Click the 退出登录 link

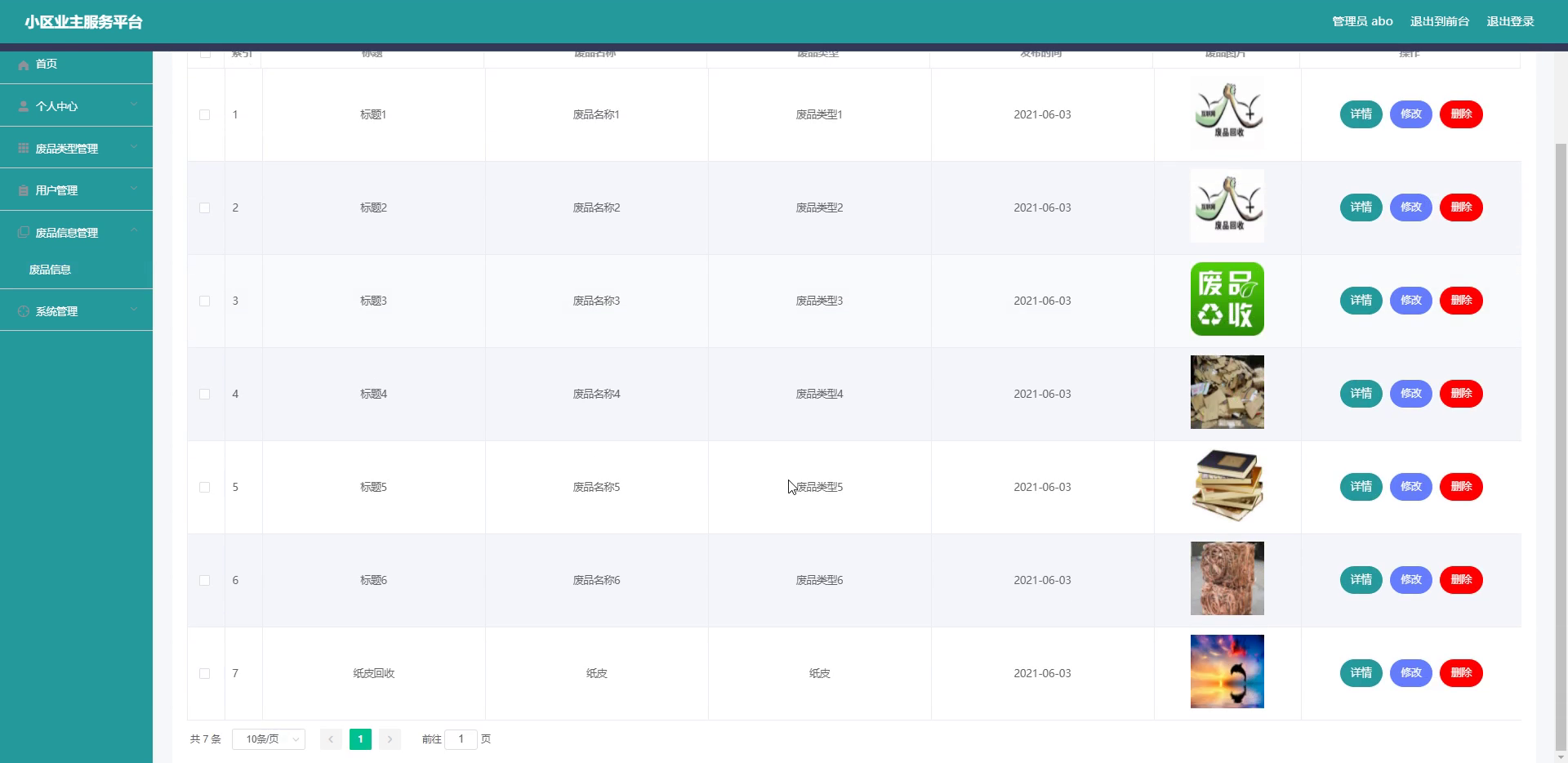[x=1510, y=21]
